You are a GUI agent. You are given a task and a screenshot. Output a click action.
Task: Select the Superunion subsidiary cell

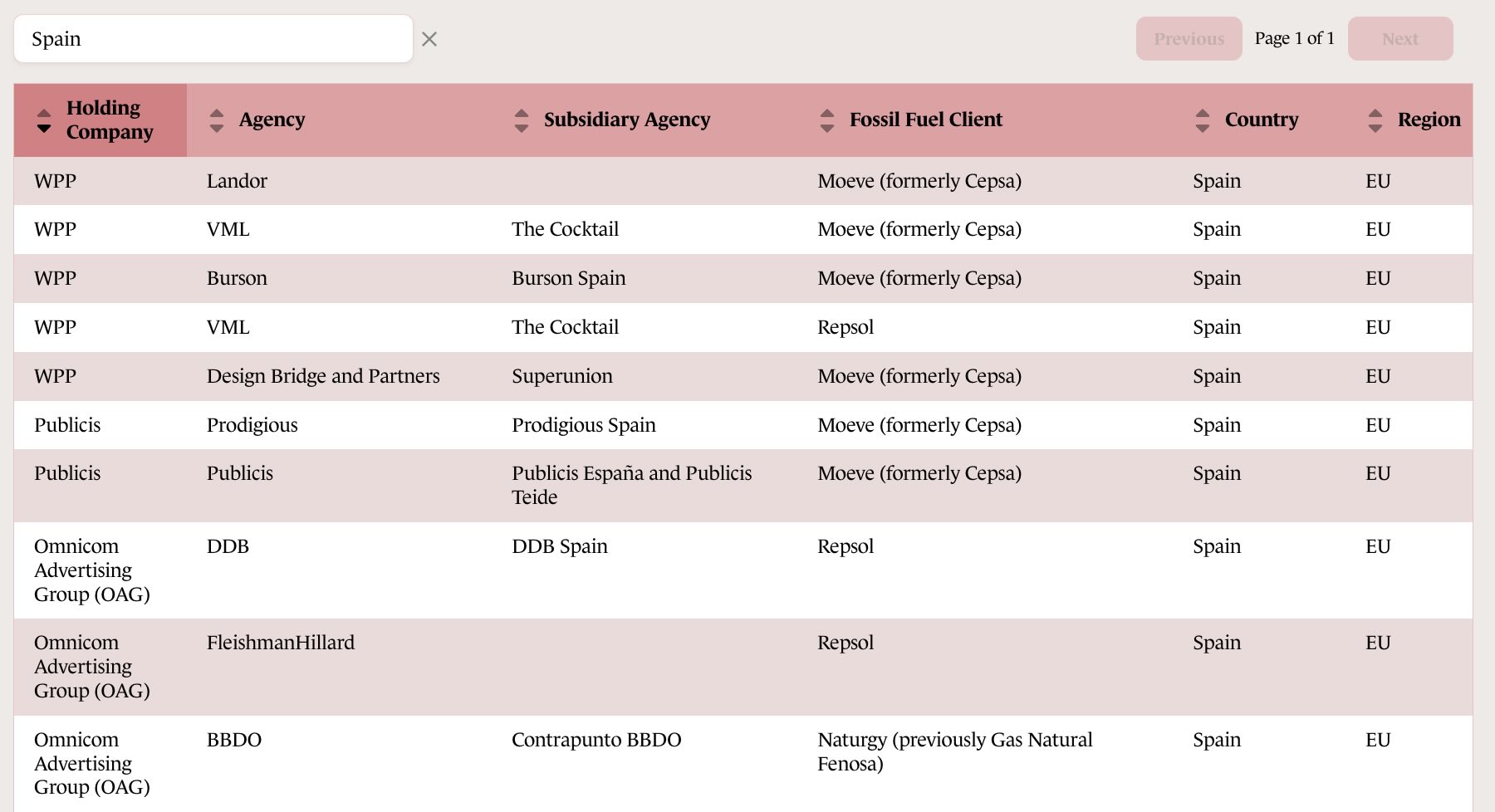(562, 376)
